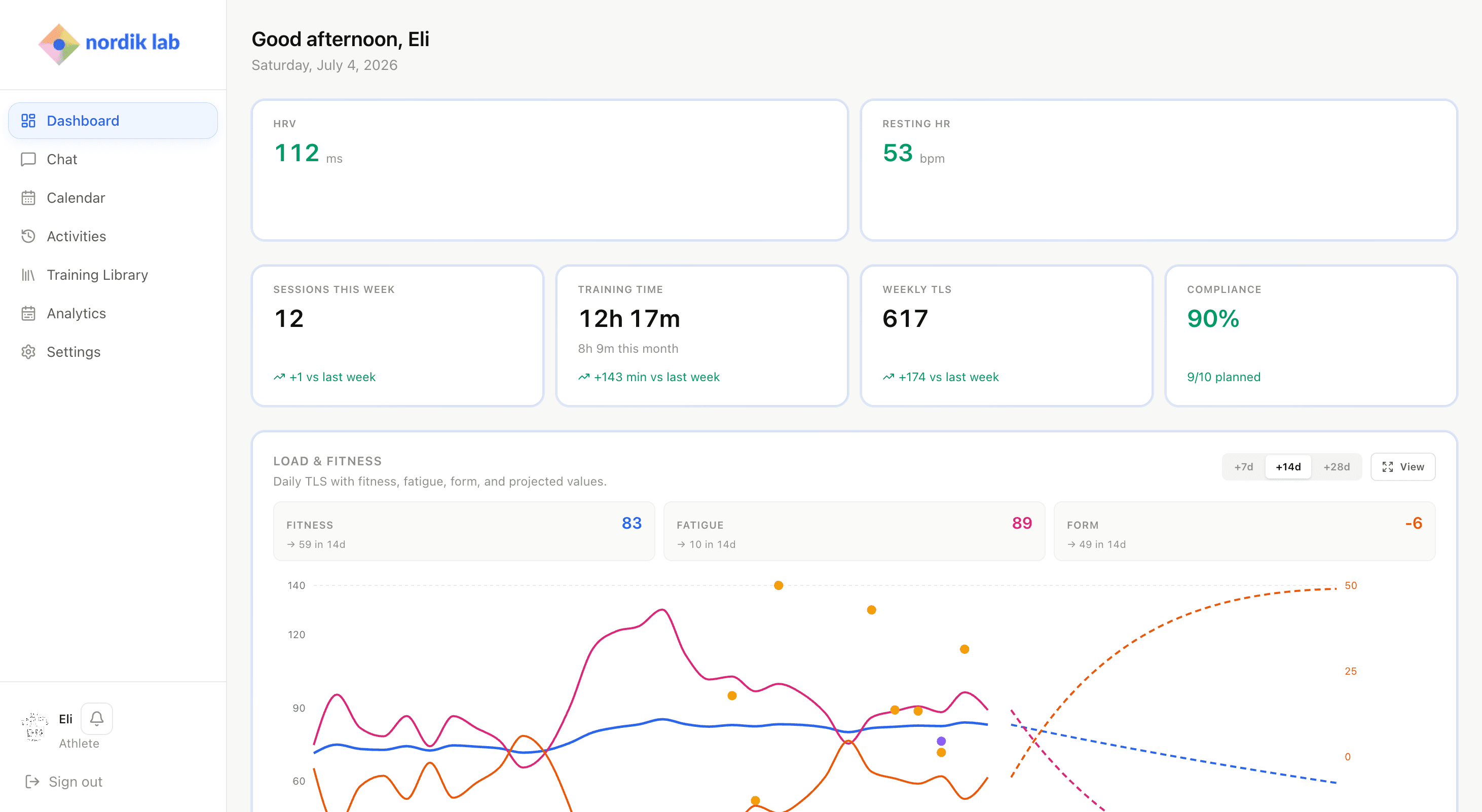
Task: Click '+1 vs last week' trend text
Action: [x=332, y=377]
